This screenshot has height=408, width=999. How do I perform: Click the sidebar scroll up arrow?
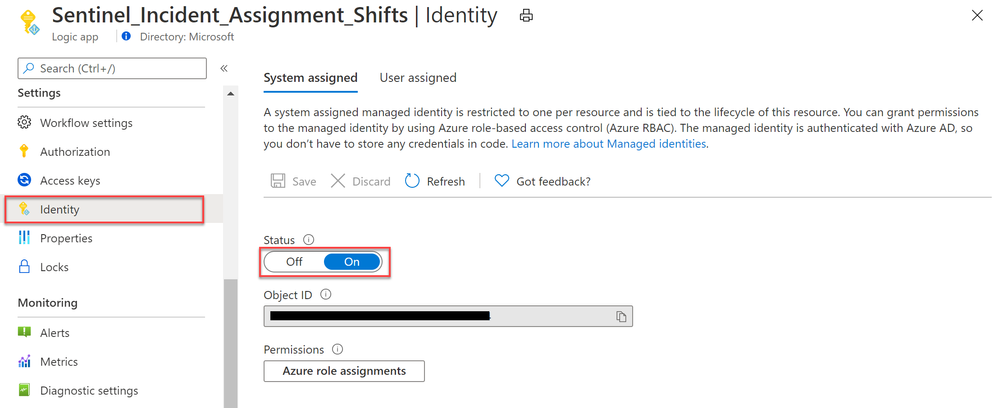coord(230,94)
